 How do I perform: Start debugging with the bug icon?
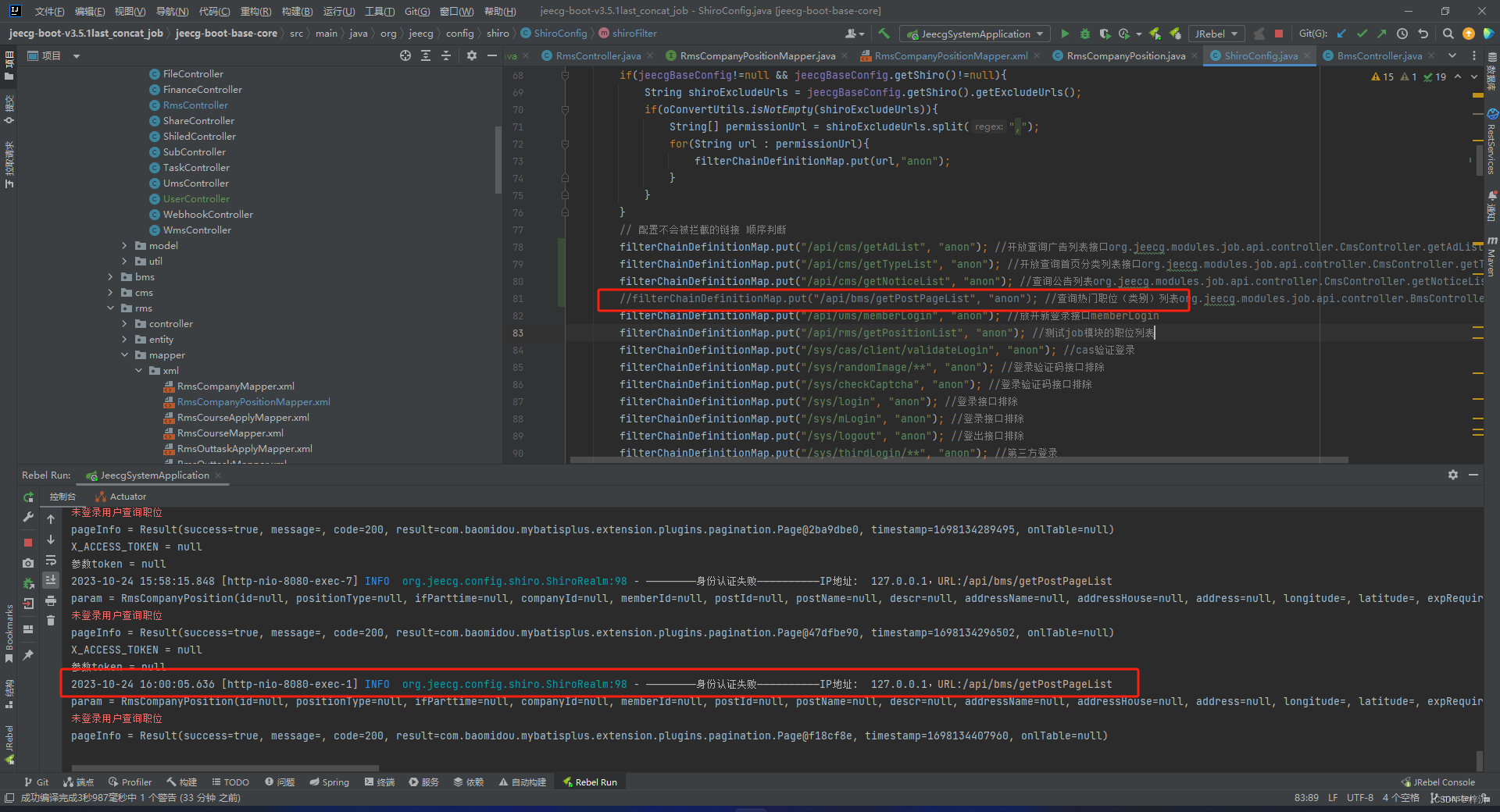pos(1084,34)
